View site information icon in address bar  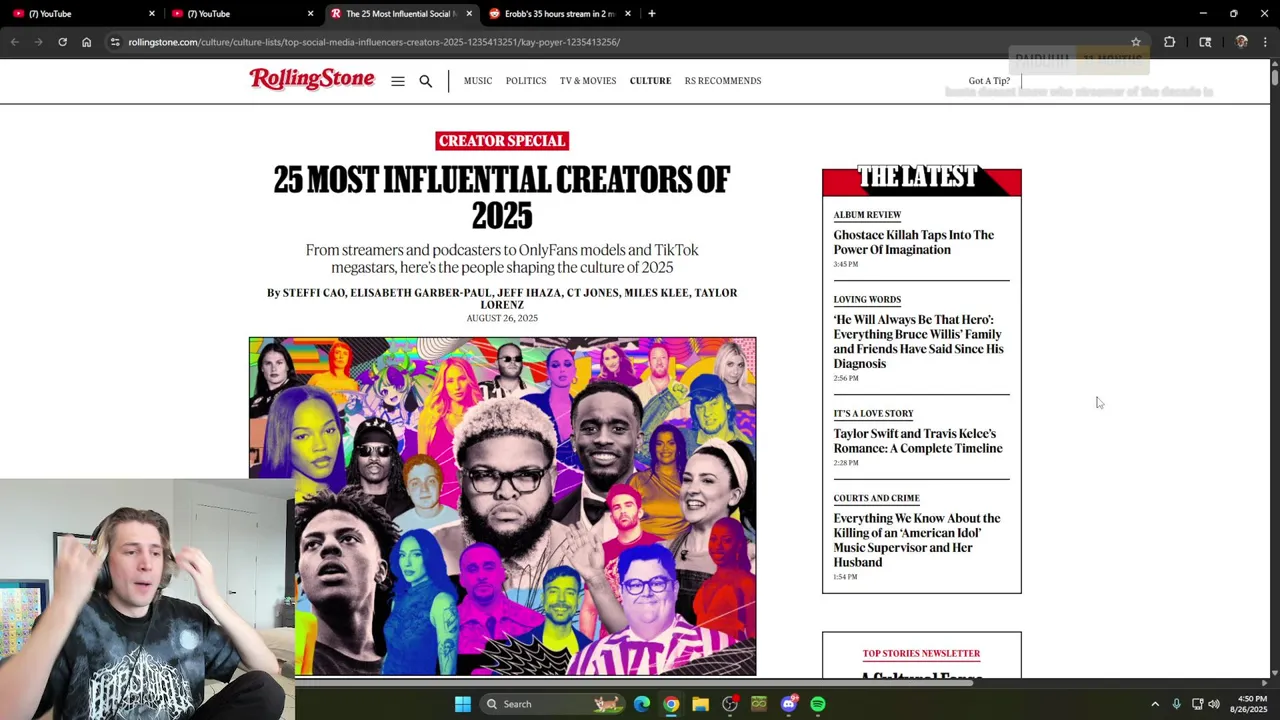(115, 42)
